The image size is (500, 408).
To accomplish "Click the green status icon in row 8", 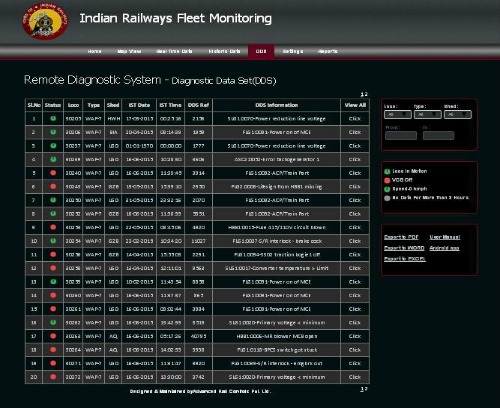I will tap(53, 214).
